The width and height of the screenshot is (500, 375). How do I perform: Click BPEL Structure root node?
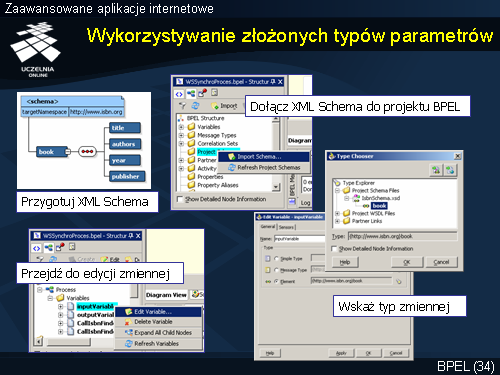tap(201, 118)
